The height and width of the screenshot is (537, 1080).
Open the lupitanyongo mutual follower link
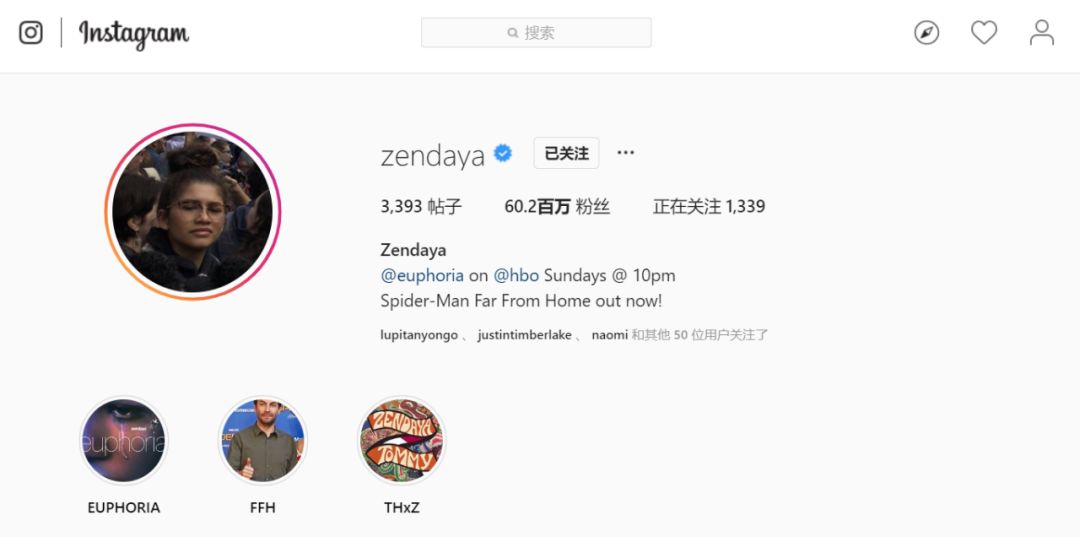click(419, 335)
